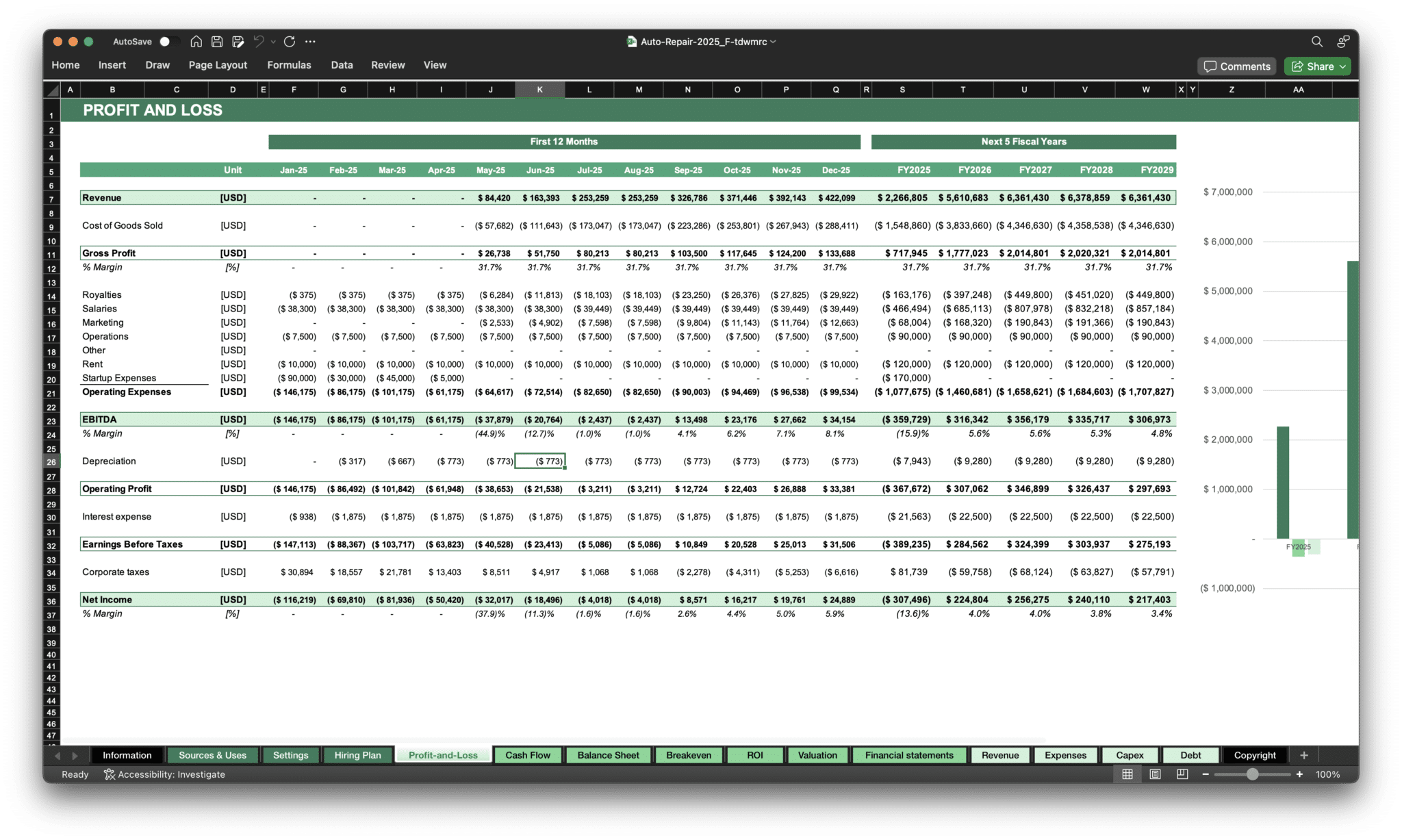1402x840 pixels.
Task: Switch to the Financial statements sheet
Action: coord(909,755)
